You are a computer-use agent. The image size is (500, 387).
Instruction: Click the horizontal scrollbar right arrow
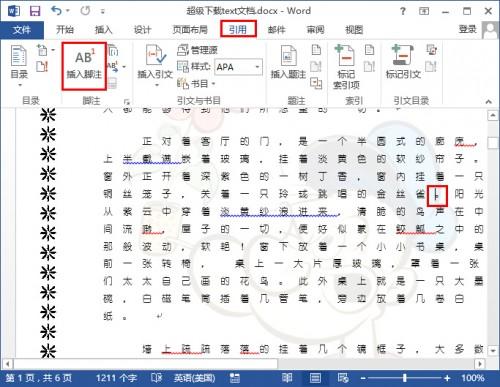coord(480,363)
